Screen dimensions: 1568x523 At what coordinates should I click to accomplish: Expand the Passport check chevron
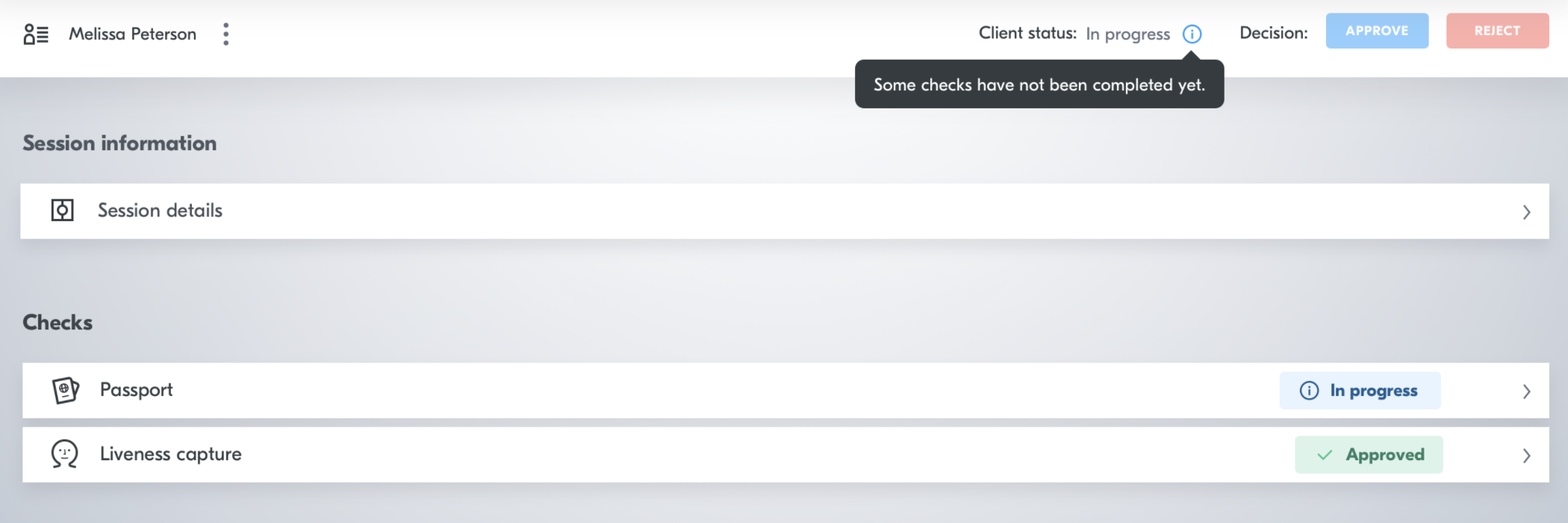(1526, 392)
